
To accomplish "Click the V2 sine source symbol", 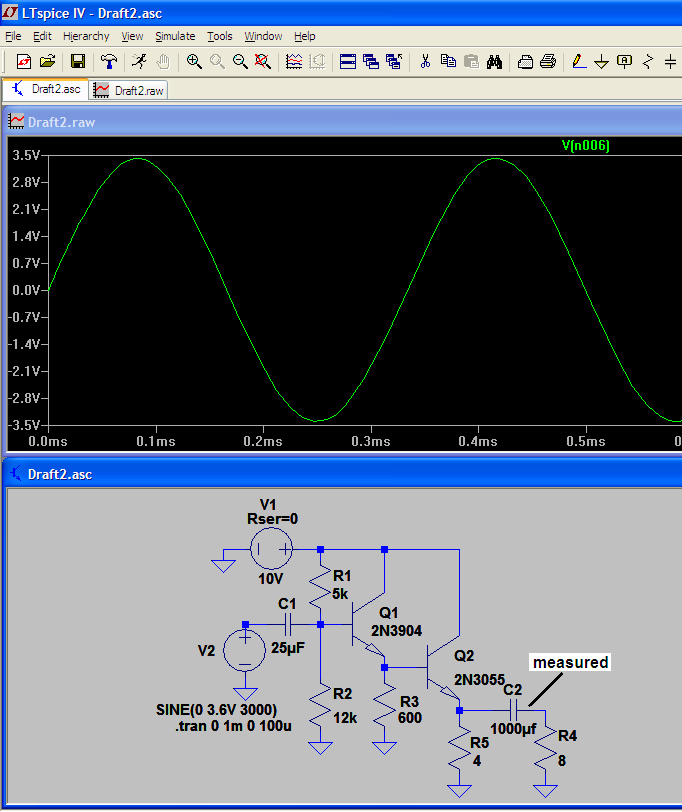I will click(244, 650).
